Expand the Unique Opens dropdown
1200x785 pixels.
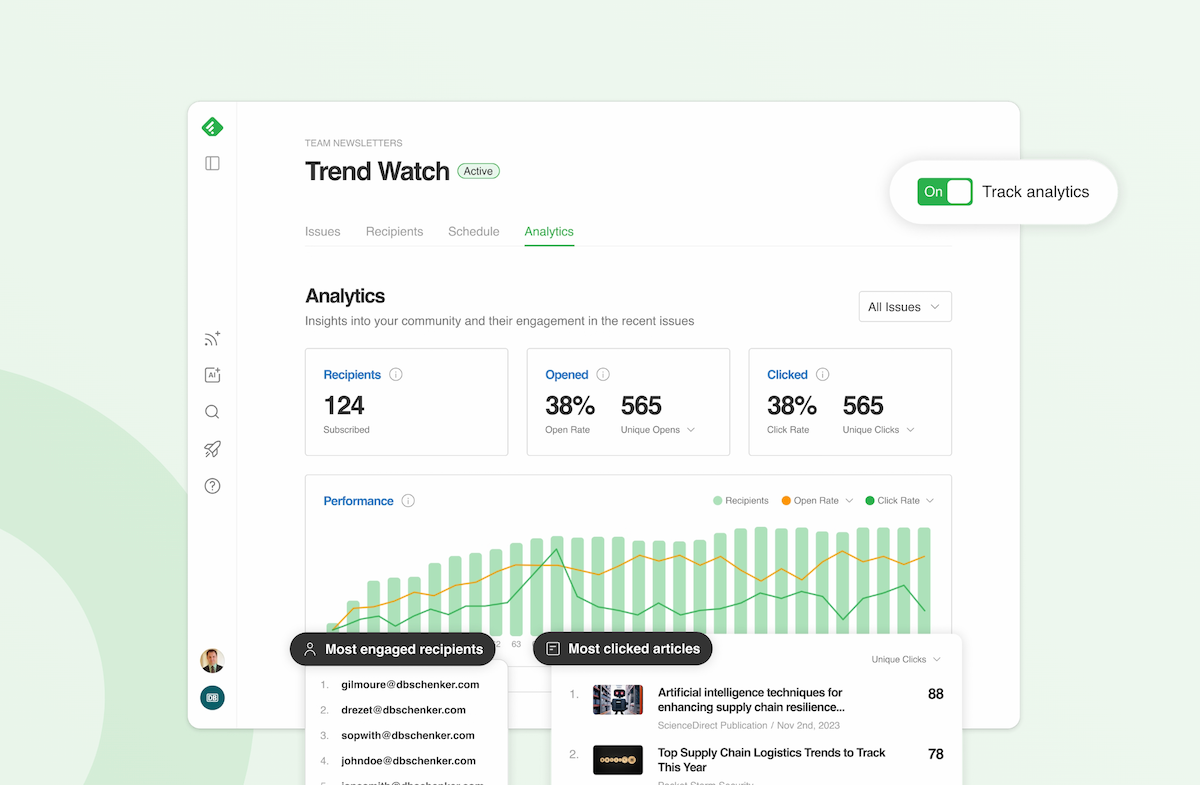coord(658,430)
